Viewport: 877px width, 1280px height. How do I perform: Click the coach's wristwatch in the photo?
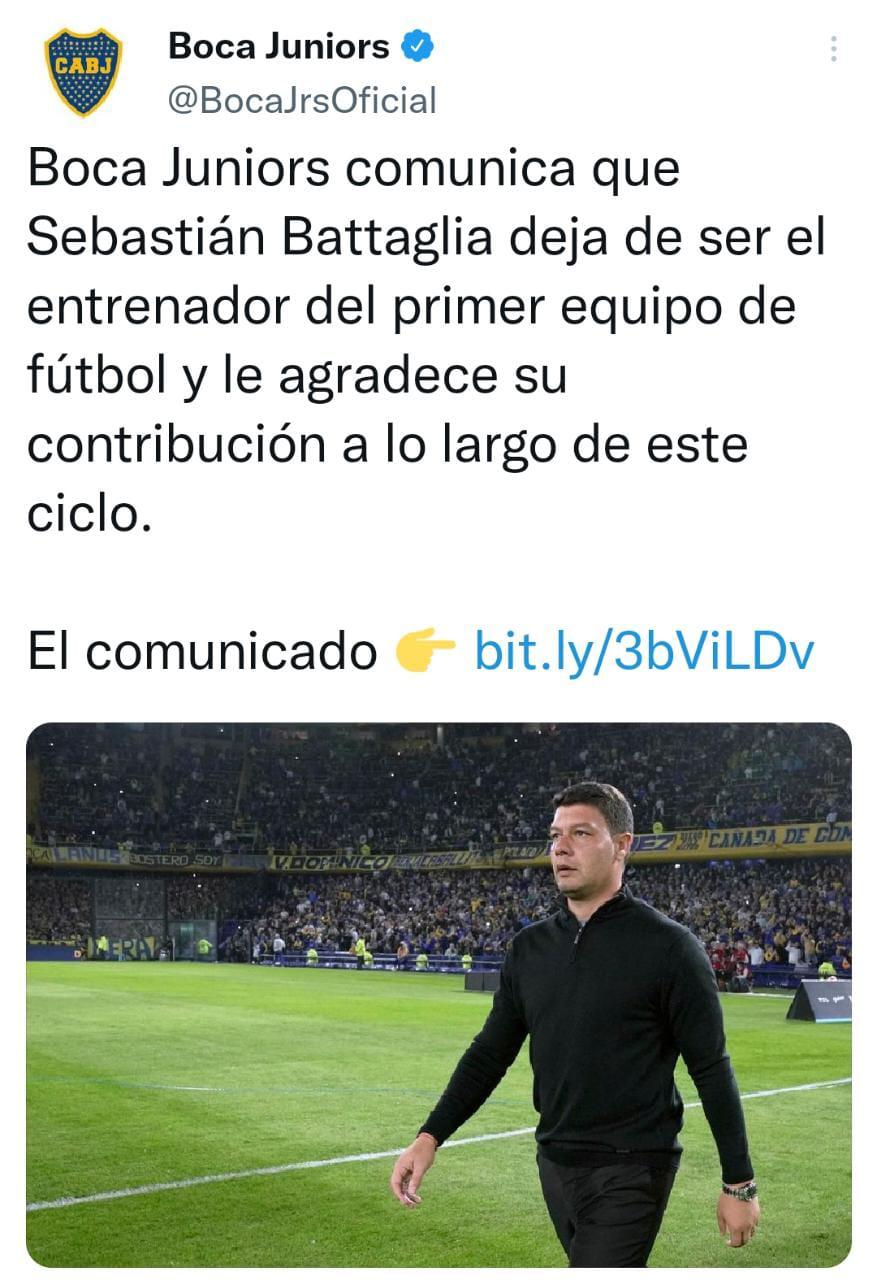pyautogui.click(x=740, y=1190)
